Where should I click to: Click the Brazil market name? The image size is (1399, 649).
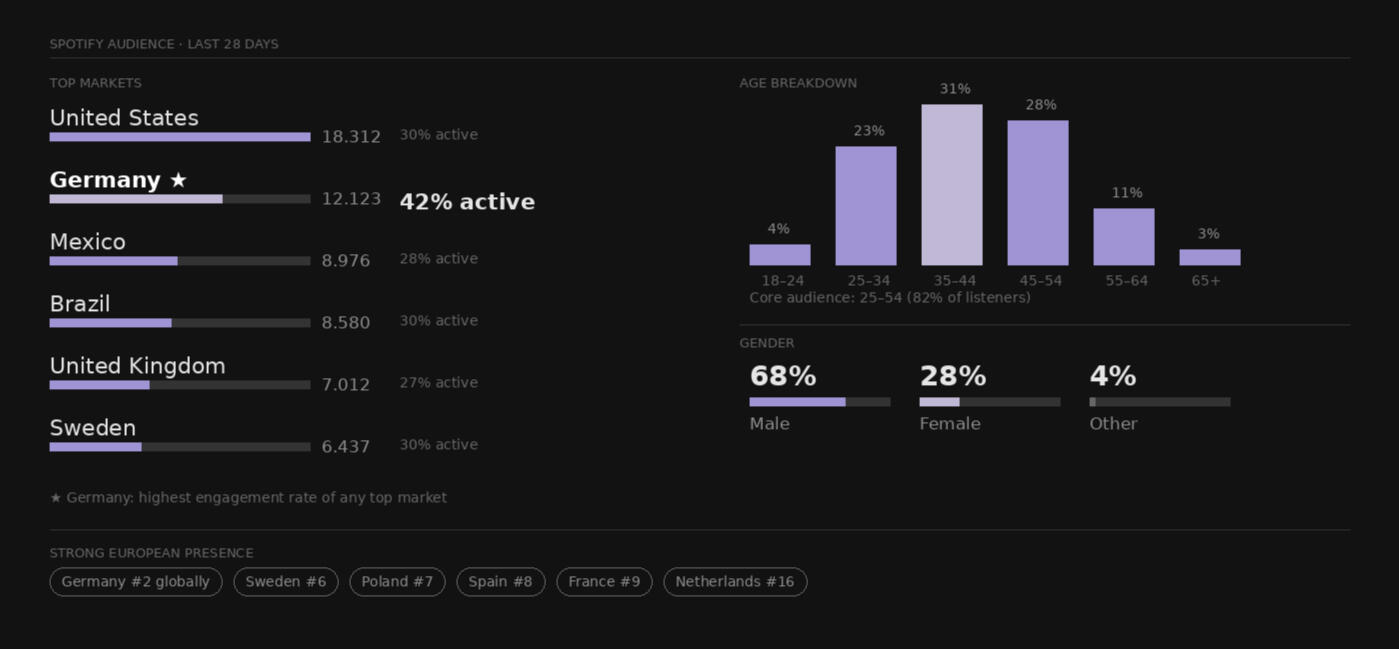pos(80,304)
